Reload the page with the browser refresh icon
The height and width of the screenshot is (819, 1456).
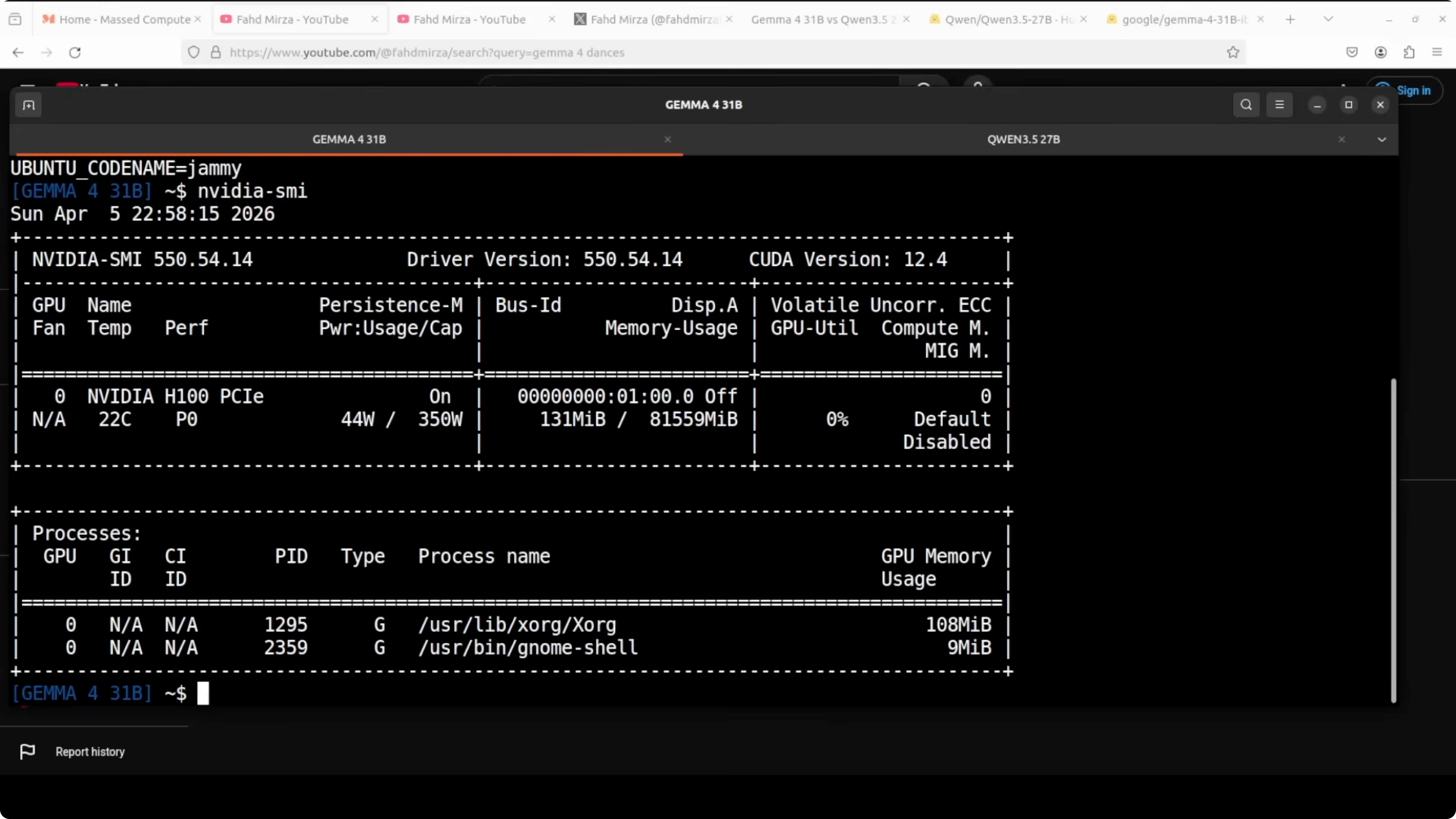coord(75,53)
